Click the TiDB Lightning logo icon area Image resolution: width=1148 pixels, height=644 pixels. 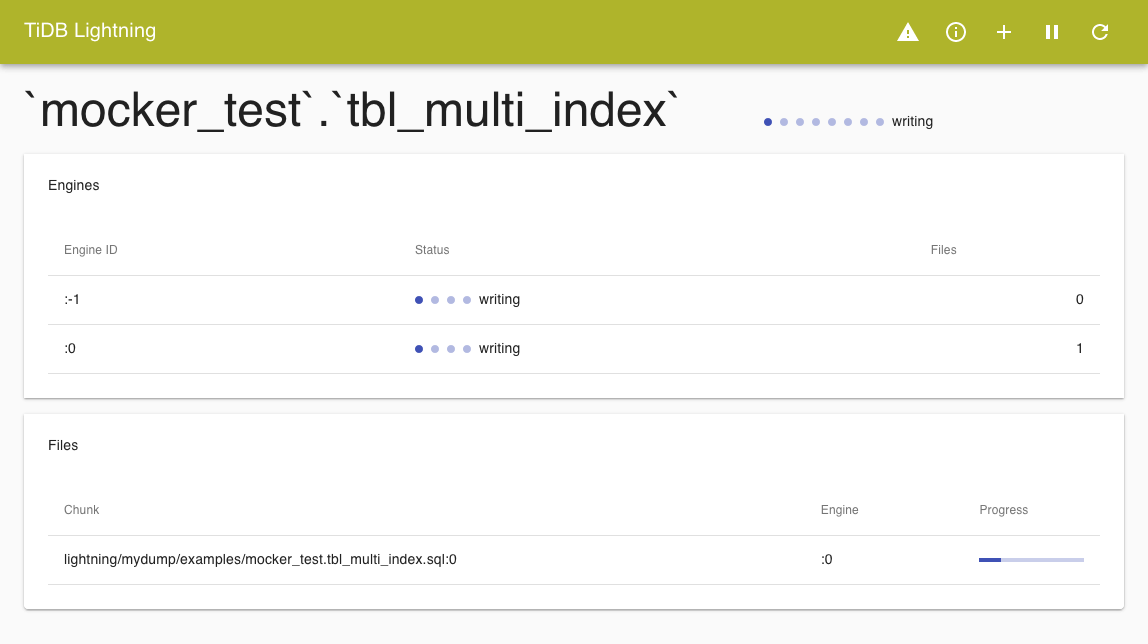pos(90,31)
